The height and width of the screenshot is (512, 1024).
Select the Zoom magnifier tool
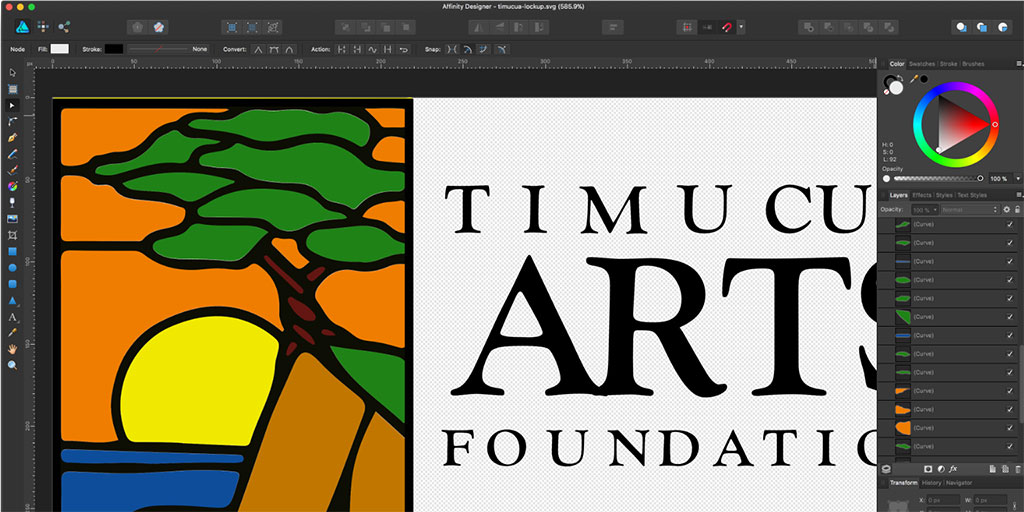(x=12, y=365)
